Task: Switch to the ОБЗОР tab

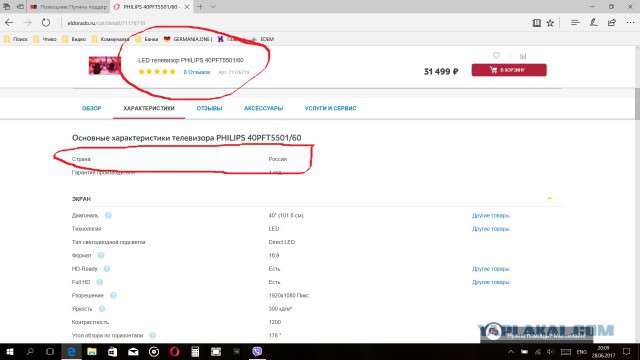Action: click(91, 108)
